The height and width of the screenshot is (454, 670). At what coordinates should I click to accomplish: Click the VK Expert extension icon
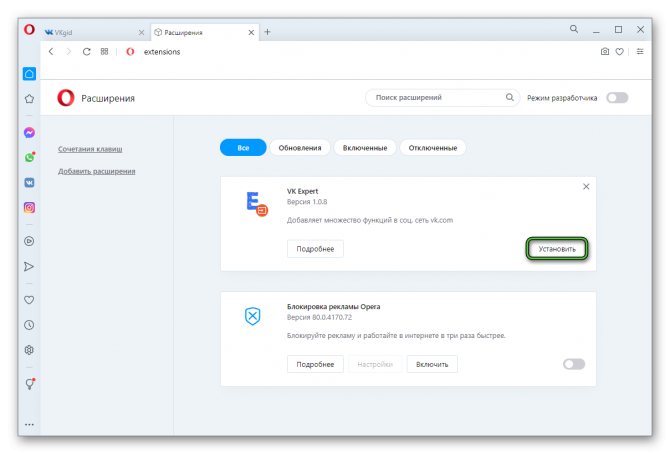(x=256, y=204)
